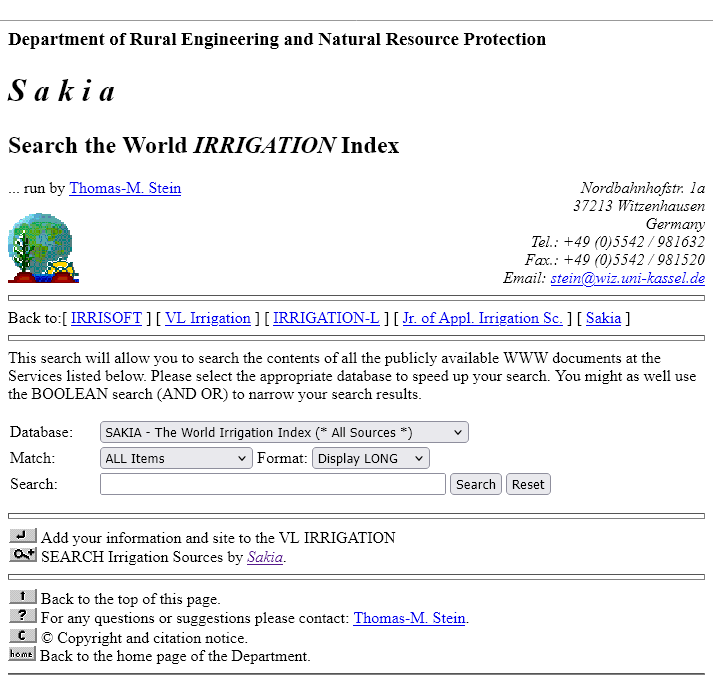713x686 pixels.
Task: Follow the Thomas-M. Stein link after 'run by'
Action: (125, 188)
